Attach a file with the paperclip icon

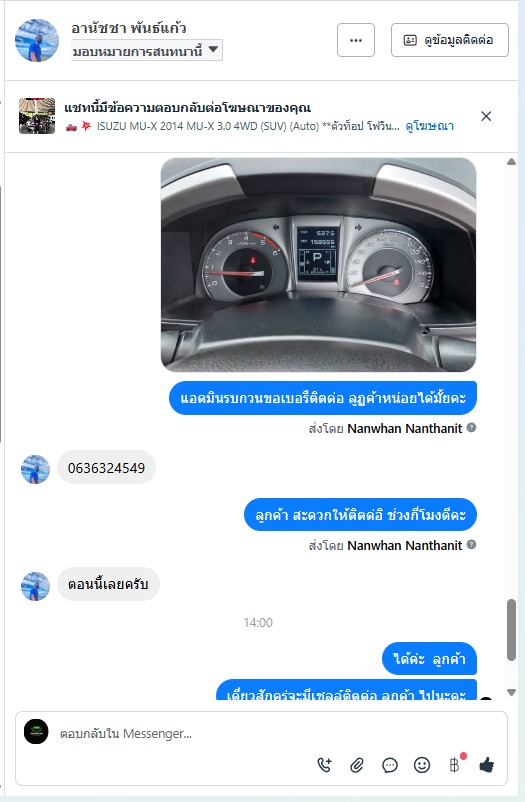[x=357, y=765]
